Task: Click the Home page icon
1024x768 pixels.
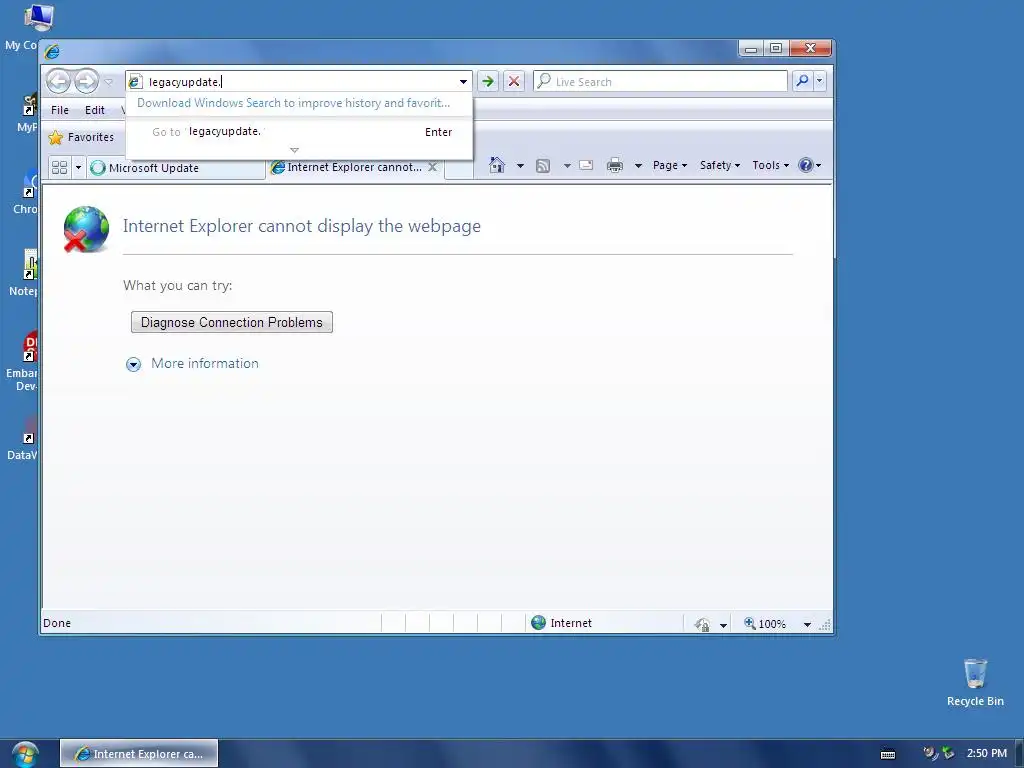Action: [497, 165]
